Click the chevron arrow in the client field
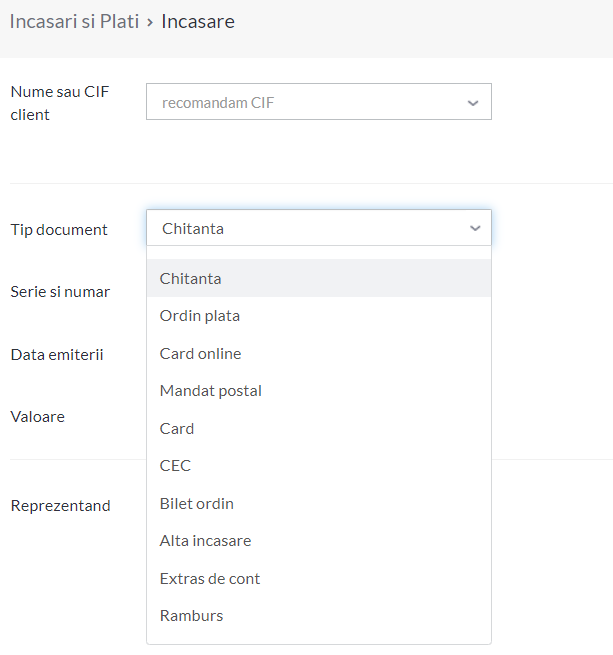This screenshot has width=613, height=655. point(473,103)
